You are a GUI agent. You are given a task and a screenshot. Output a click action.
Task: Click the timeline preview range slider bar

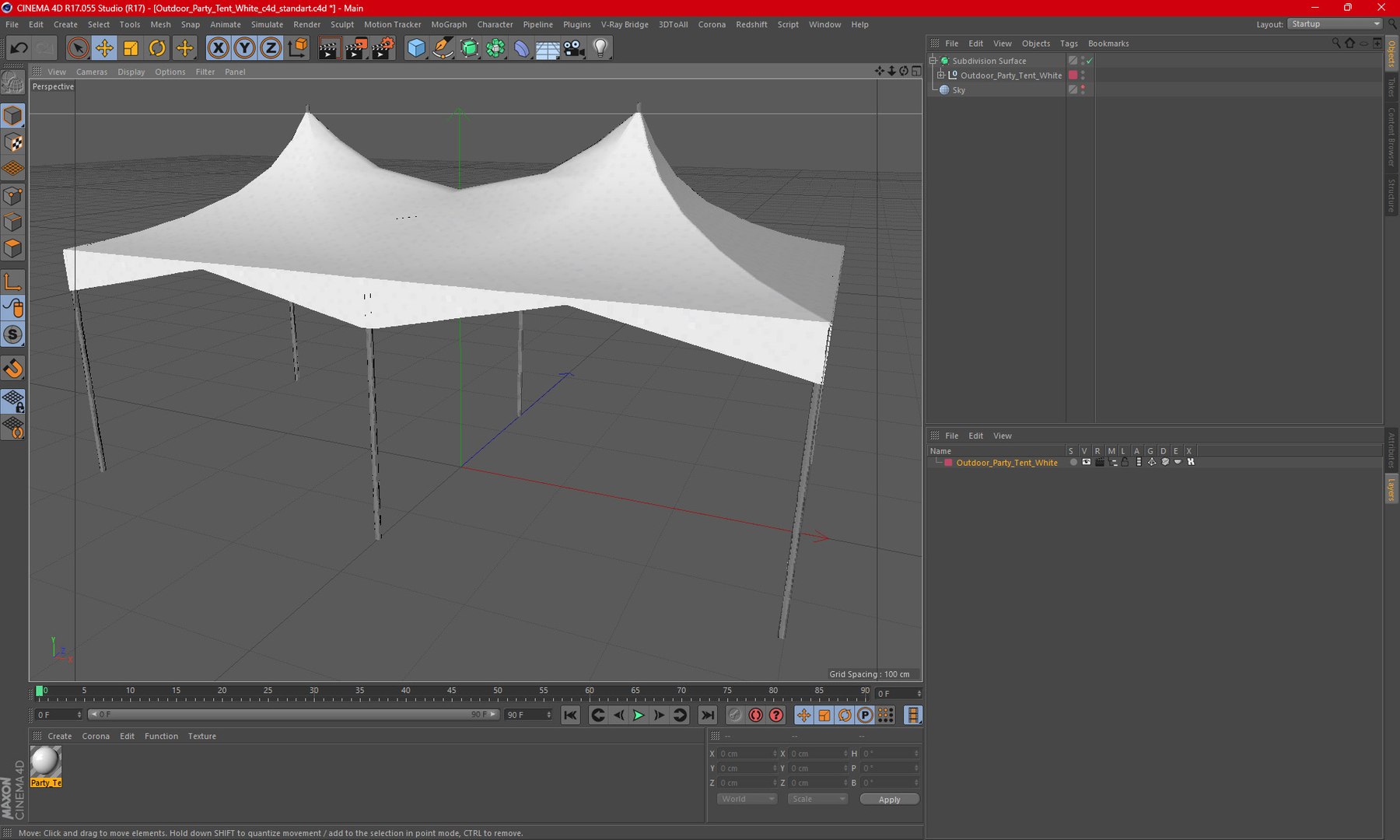(x=292, y=715)
